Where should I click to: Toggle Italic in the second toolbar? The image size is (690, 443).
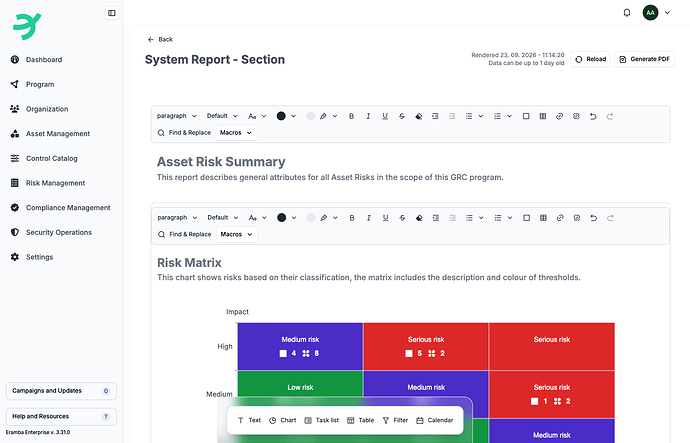tap(368, 218)
